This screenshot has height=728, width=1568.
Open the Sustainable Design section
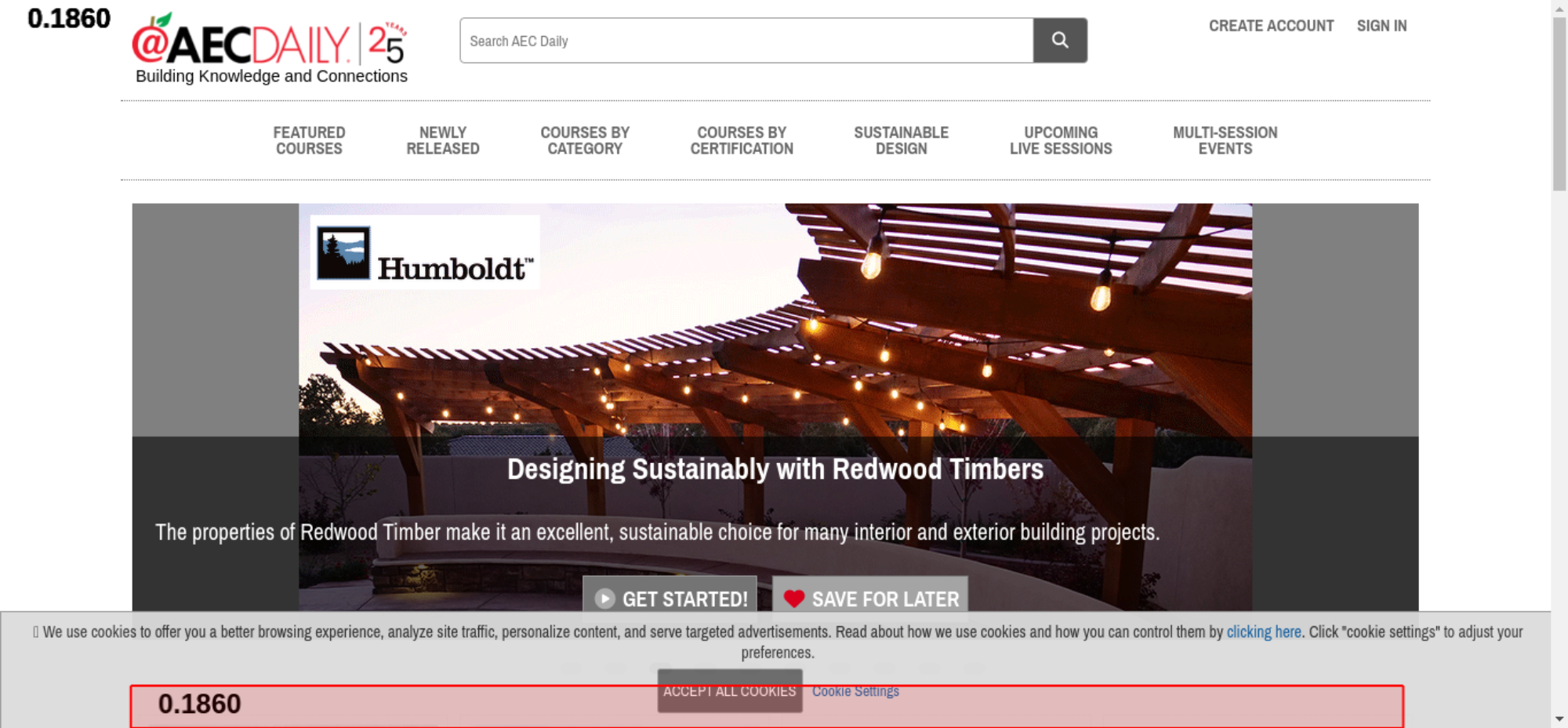[x=901, y=141]
